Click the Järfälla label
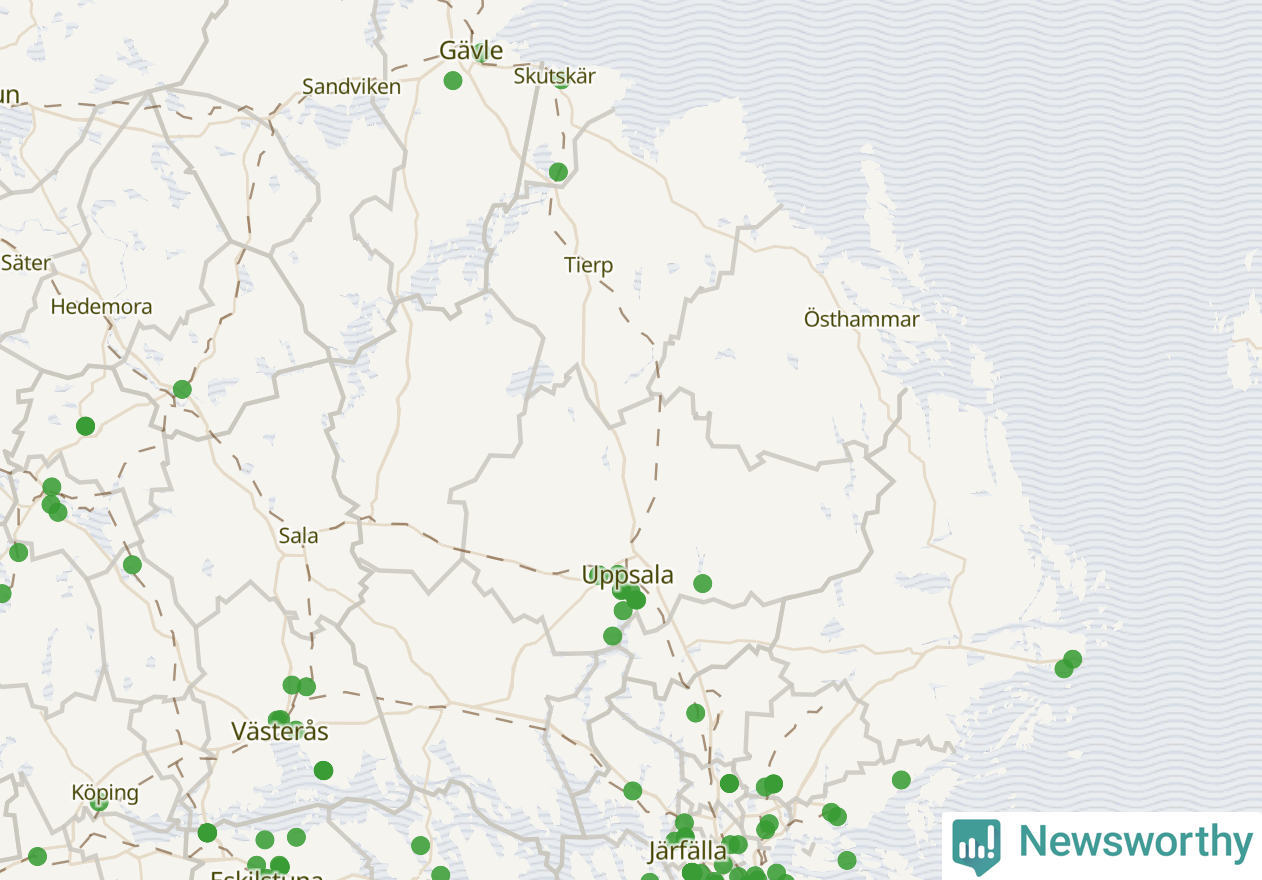Screen dimensions: 1262x880 tap(688, 851)
